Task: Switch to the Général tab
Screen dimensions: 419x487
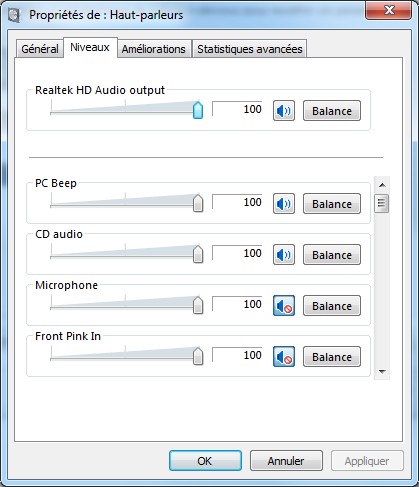Action: click(40, 49)
